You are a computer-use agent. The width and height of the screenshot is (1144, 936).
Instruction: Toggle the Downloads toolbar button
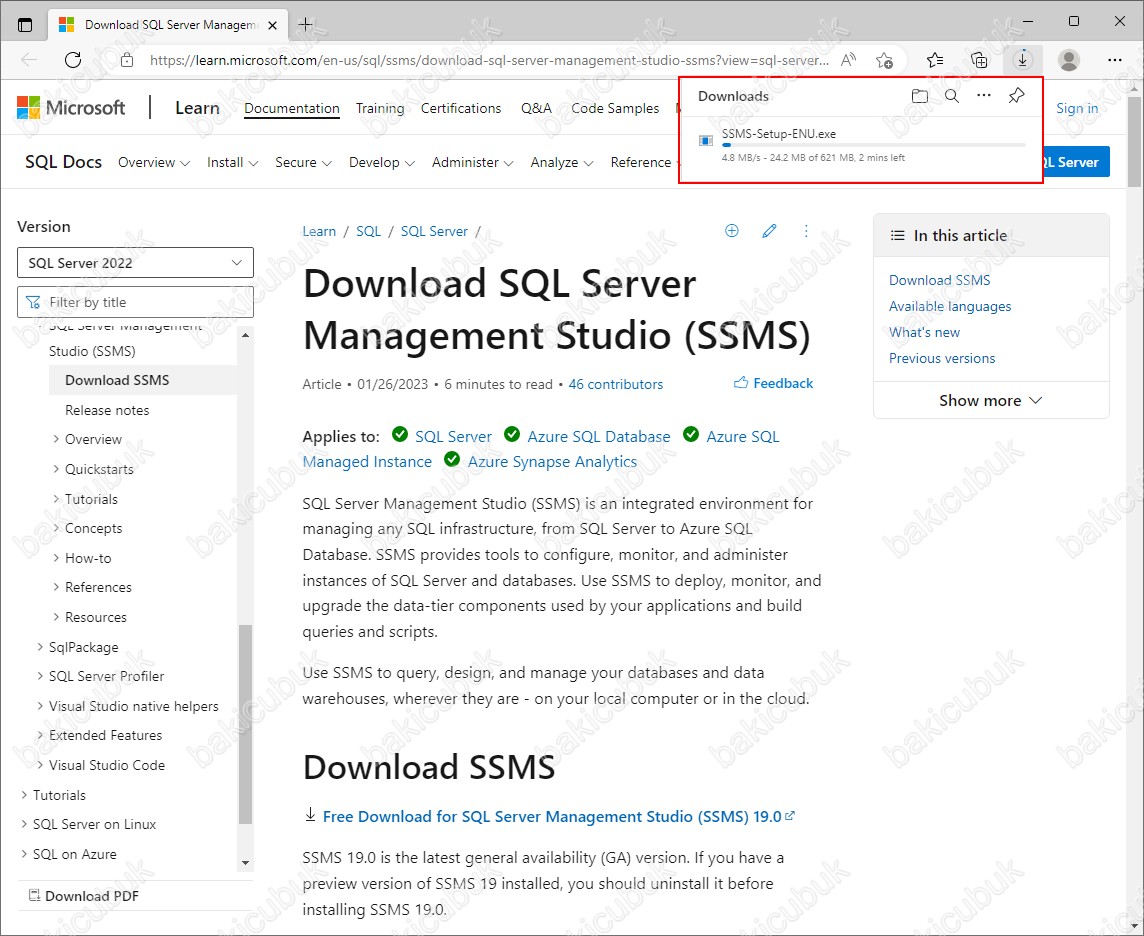(1023, 60)
